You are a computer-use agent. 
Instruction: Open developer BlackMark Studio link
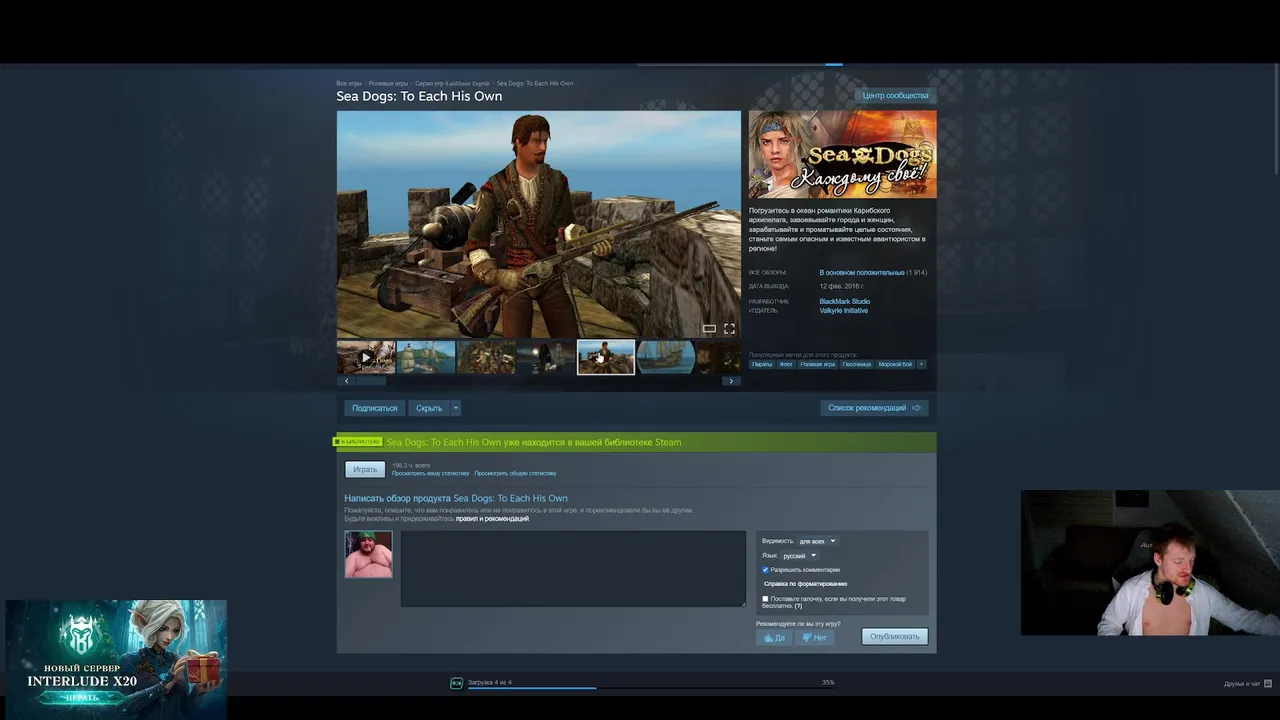click(x=845, y=301)
